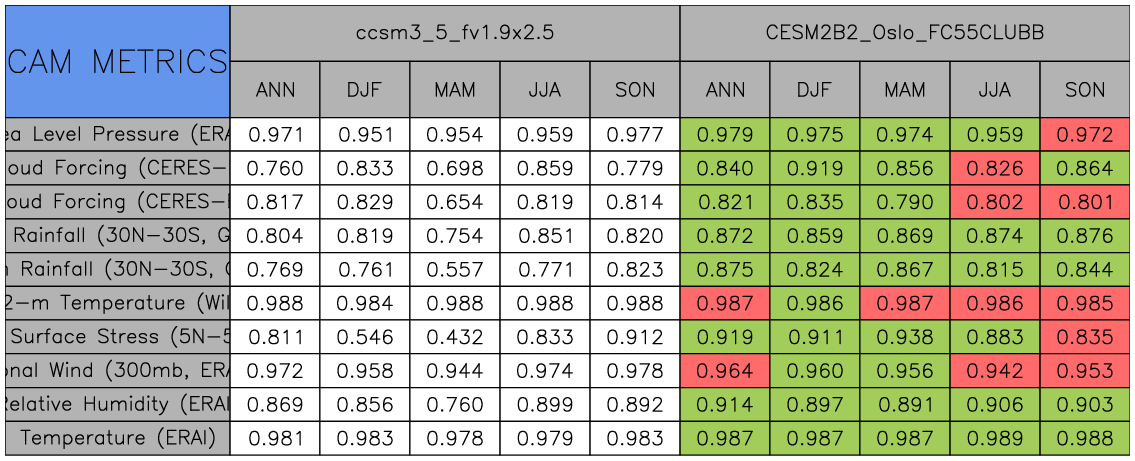Select the CESM2B2_Oslo_FC55CLUBB model header
Image resolution: width=1135 pixels, height=461 pixels.
(x=905, y=32)
